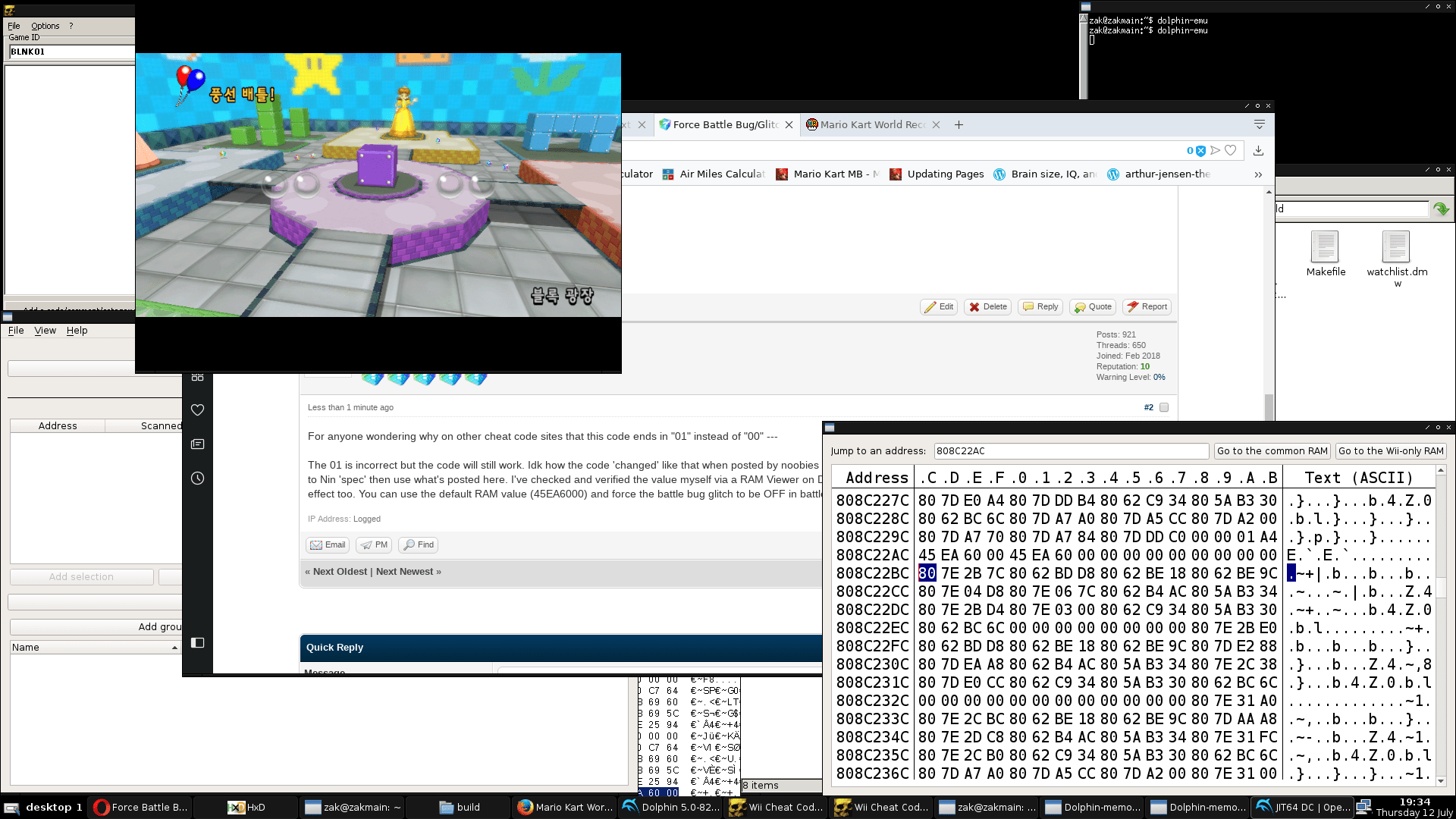1456x819 pixels.
Task: Select the highlighted 80 byte at 808C22BC
Action: (927, 574)
